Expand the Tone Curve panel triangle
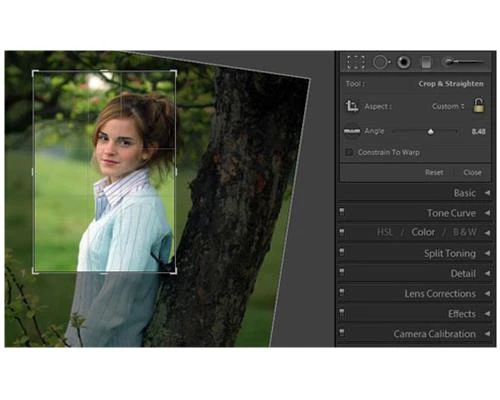 click(487, 213)
